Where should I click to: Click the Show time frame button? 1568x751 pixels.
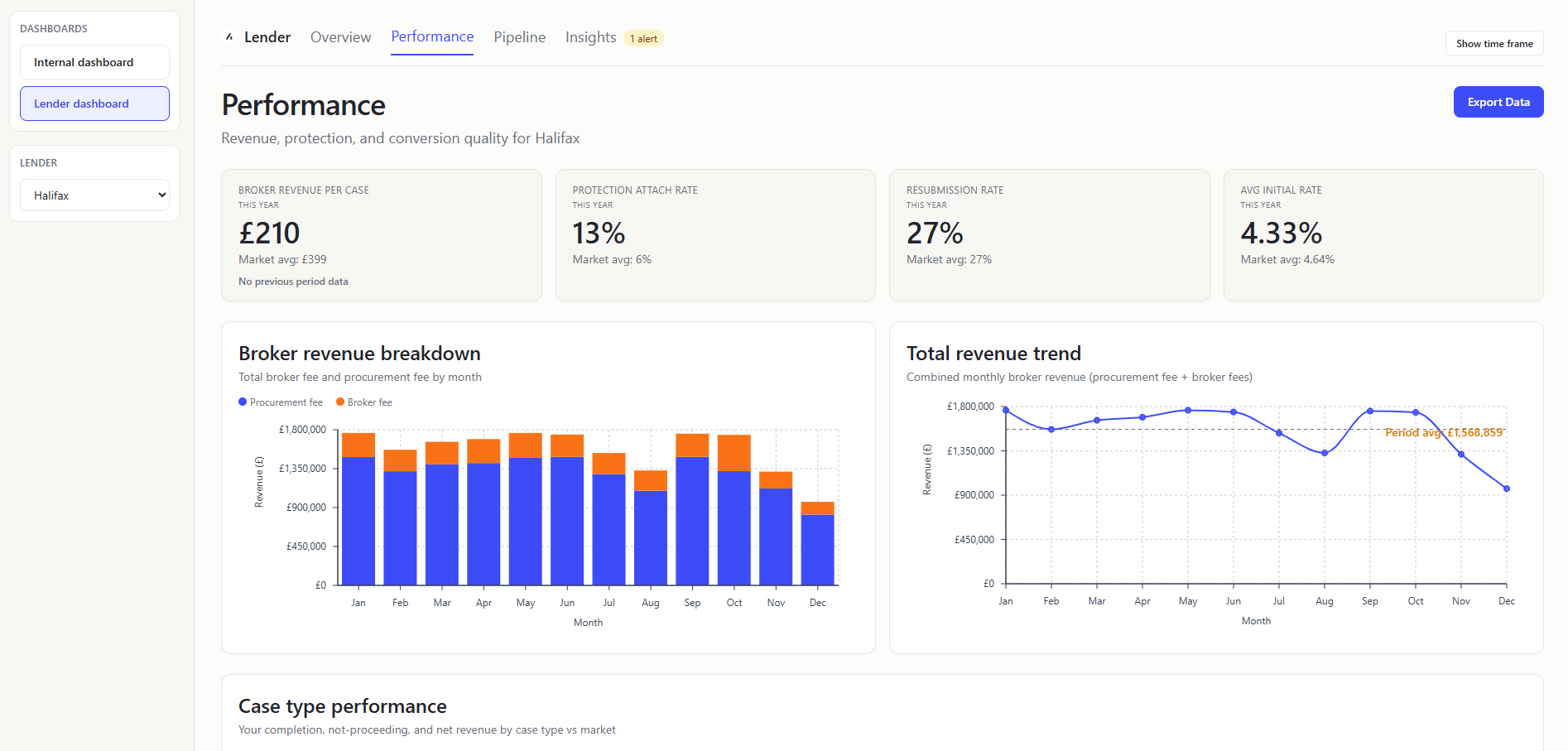[1493, 42]
